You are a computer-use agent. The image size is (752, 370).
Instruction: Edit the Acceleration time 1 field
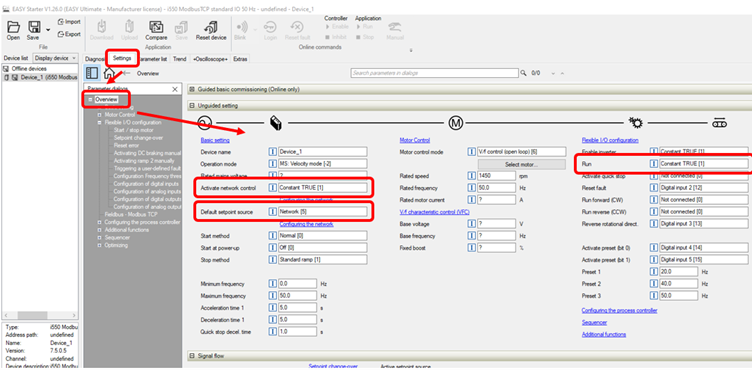297,308
